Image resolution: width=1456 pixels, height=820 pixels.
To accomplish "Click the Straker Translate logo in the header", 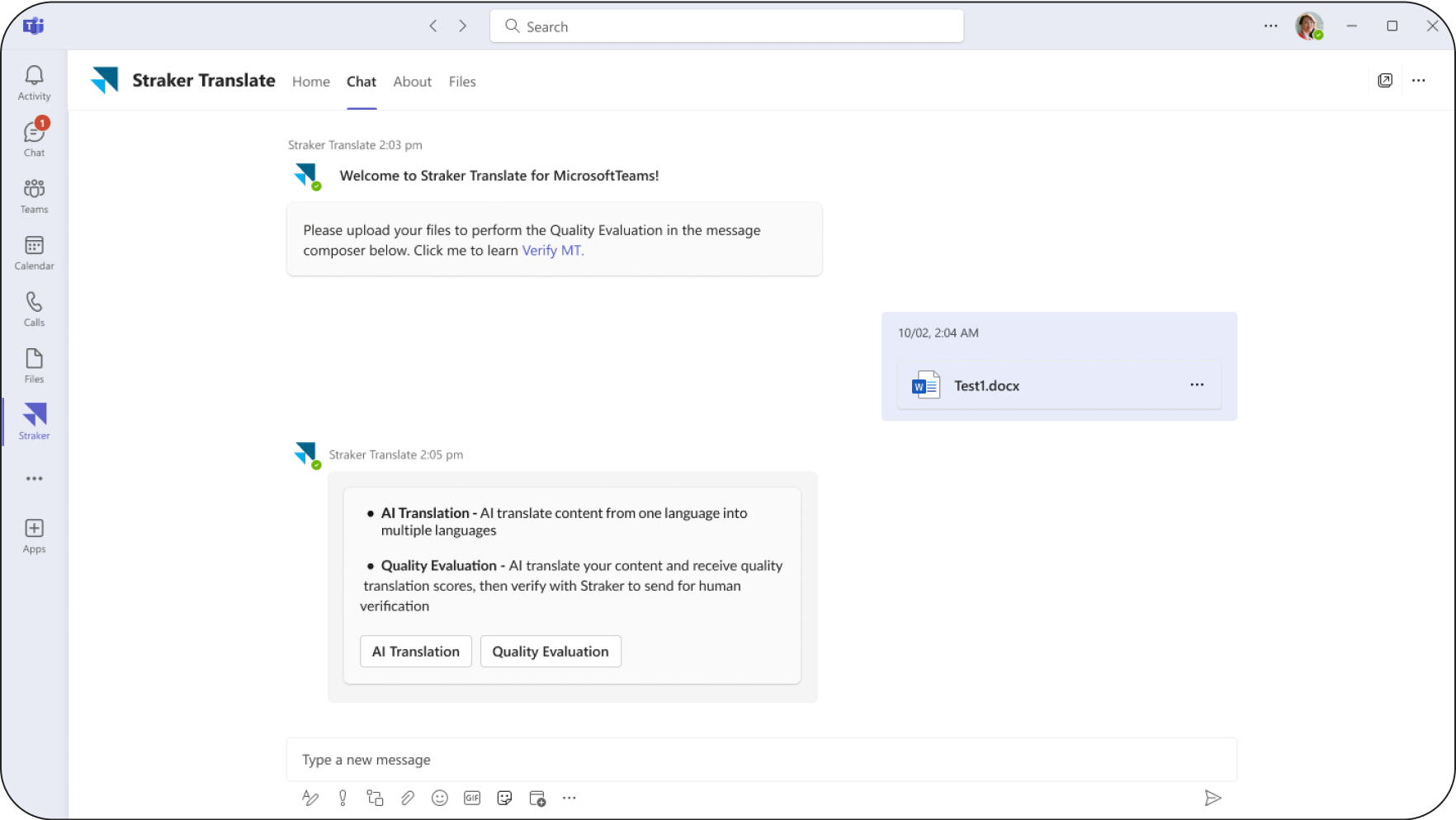I will pos(105,80).
